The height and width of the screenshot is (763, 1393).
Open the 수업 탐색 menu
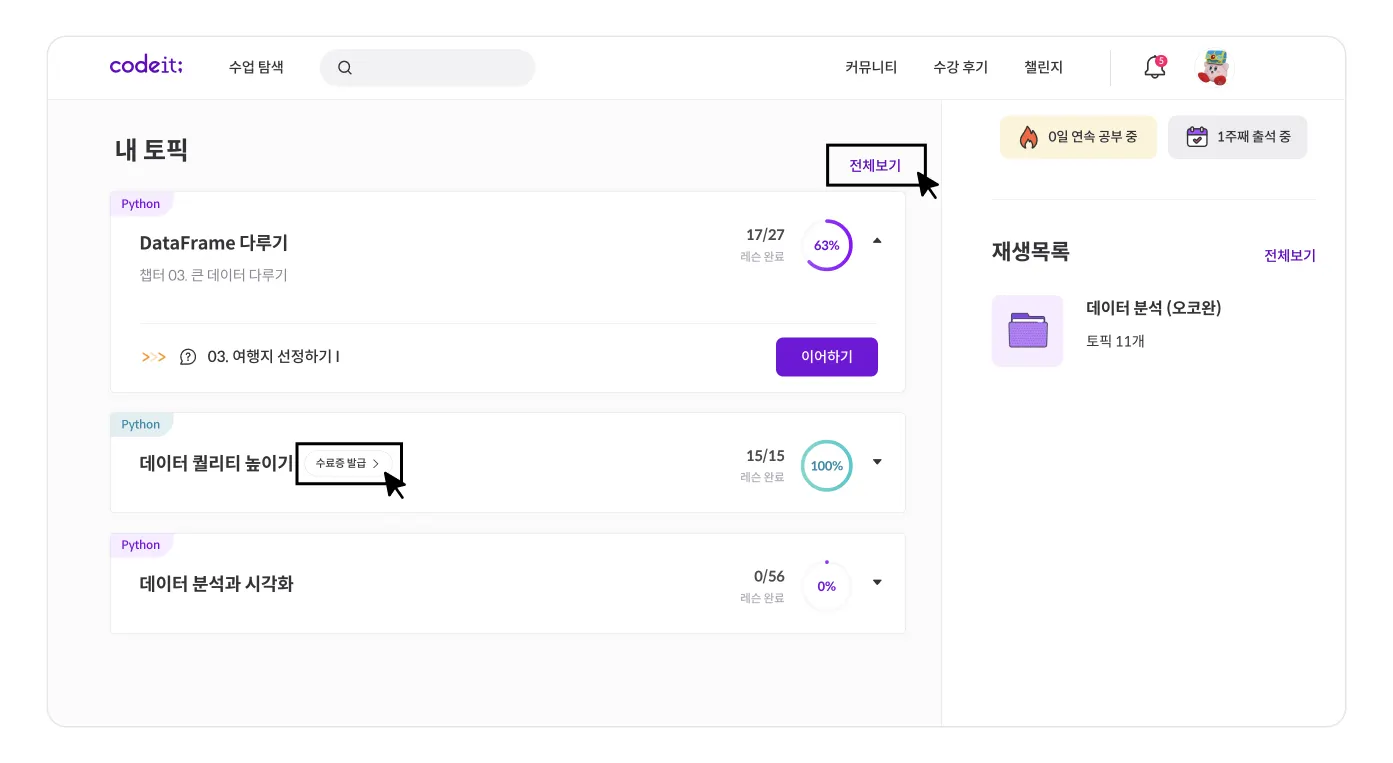point(256,67)
